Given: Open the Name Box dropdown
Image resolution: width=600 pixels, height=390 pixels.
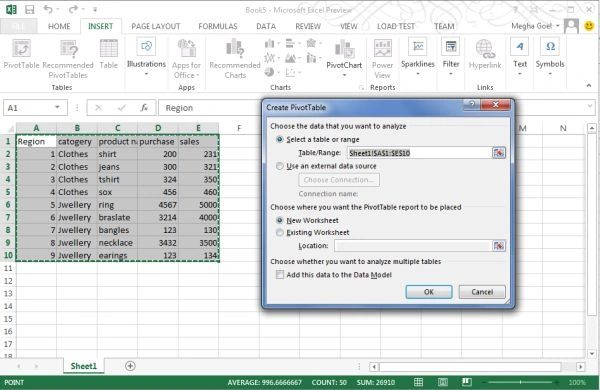Looking at the screenshot, I should coord(57,108).
